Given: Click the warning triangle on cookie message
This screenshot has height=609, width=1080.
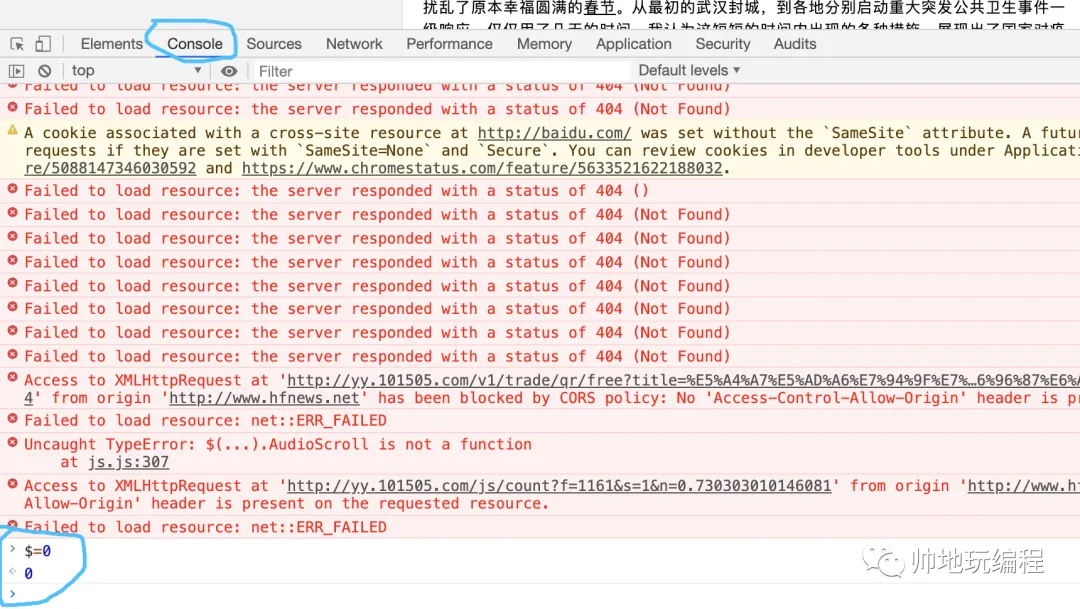Looking at the screenshot, I should point(12,130).
